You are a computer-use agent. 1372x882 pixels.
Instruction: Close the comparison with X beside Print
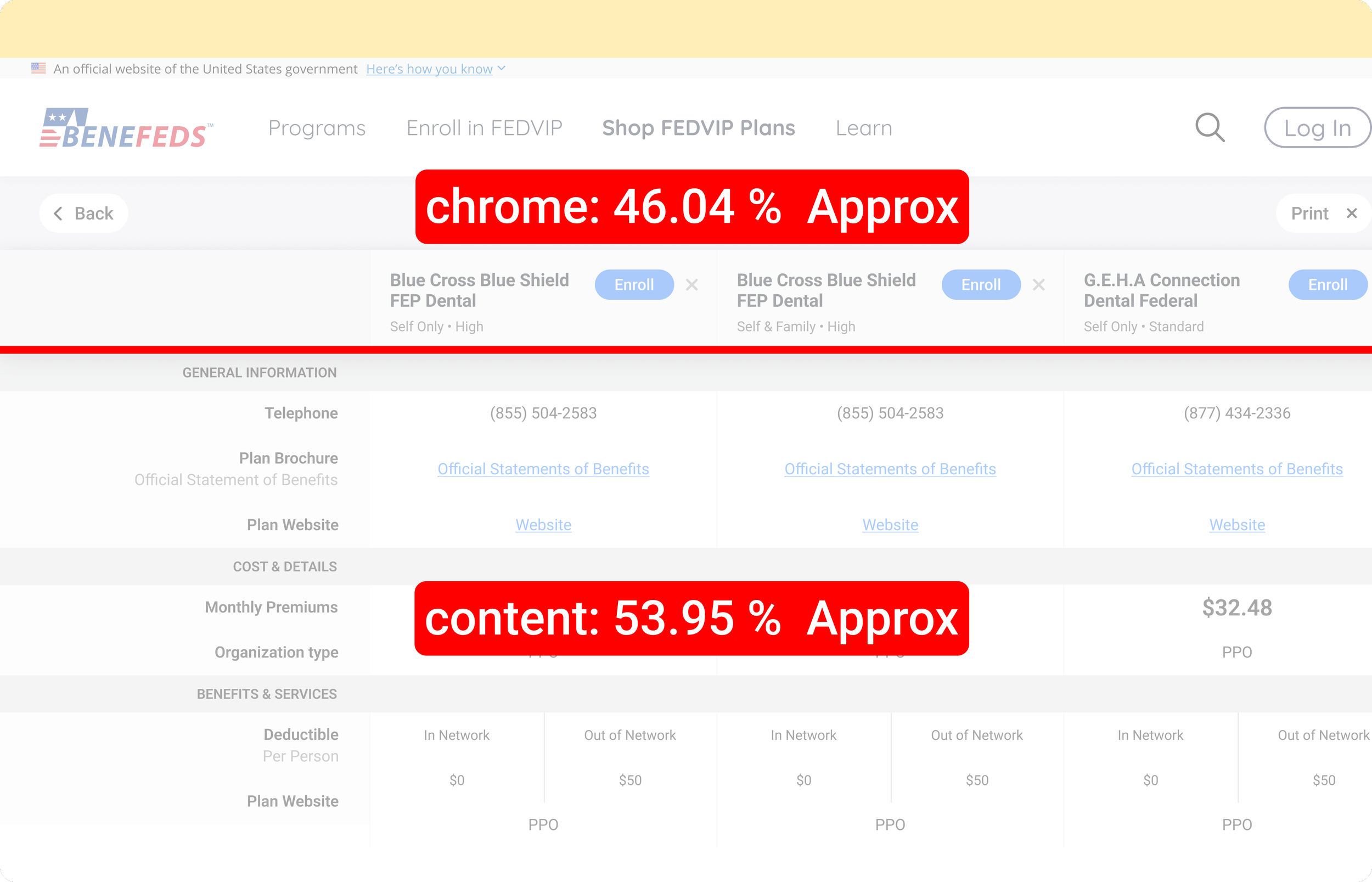tap(1352, 213)
